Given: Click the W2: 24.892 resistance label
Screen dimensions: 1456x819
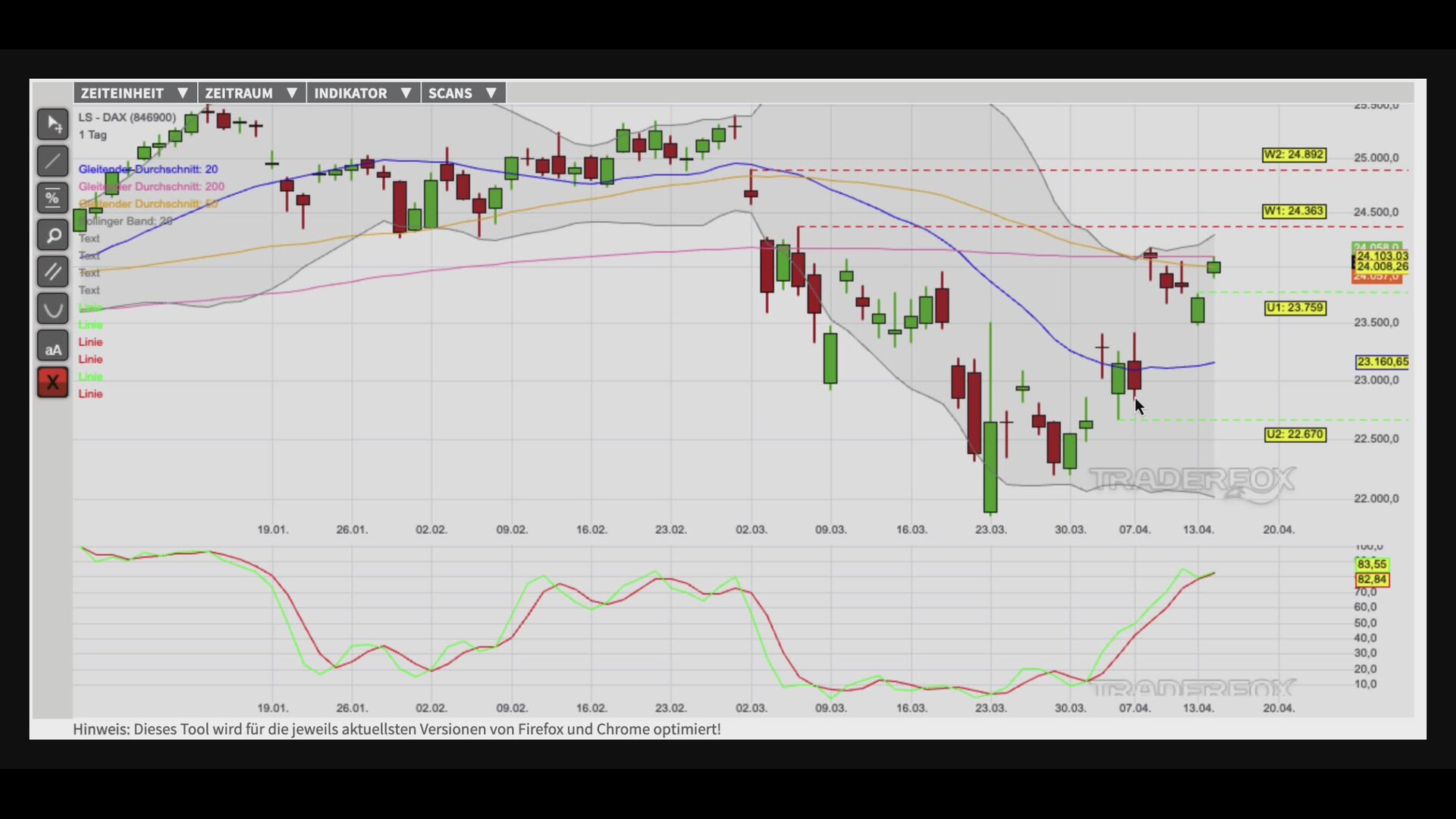Looking at the screenshot, I should 1294,155.
